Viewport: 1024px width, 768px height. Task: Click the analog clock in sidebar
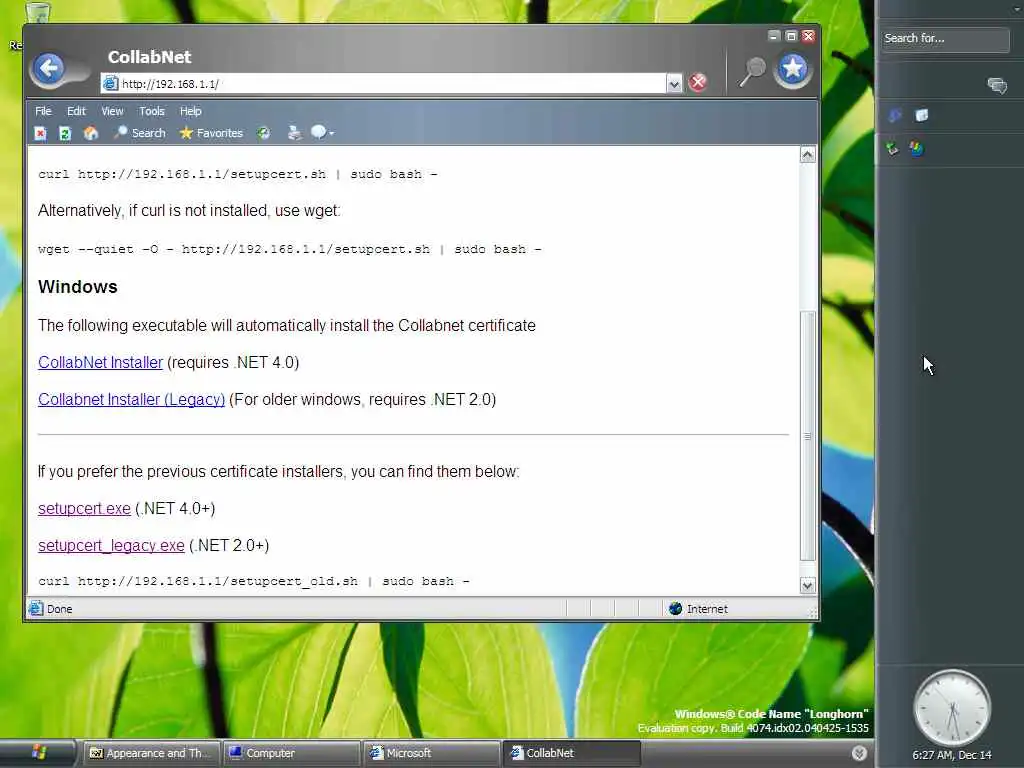(952, 708)
